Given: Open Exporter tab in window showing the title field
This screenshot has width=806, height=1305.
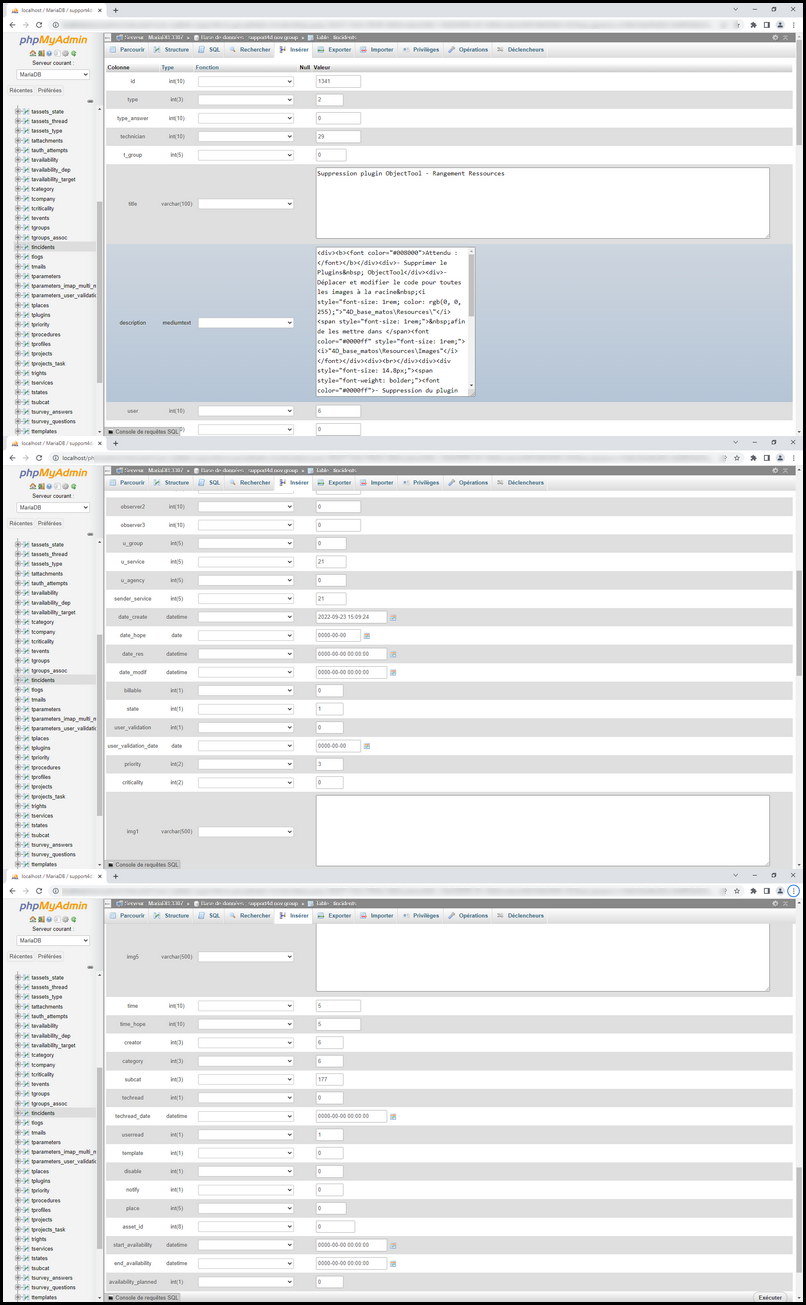Looking at the screenshot, I should tap(335, 49).
